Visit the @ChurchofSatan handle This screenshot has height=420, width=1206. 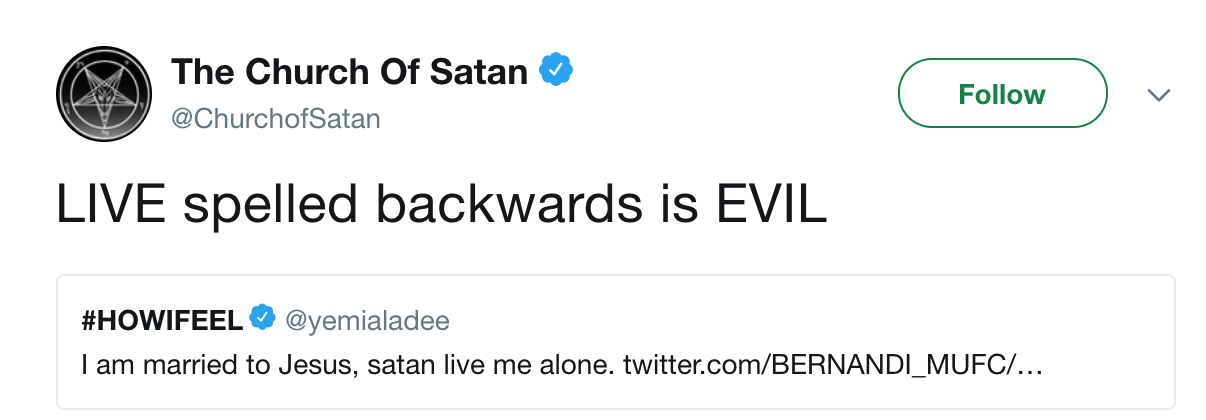[x=276, y=120]
